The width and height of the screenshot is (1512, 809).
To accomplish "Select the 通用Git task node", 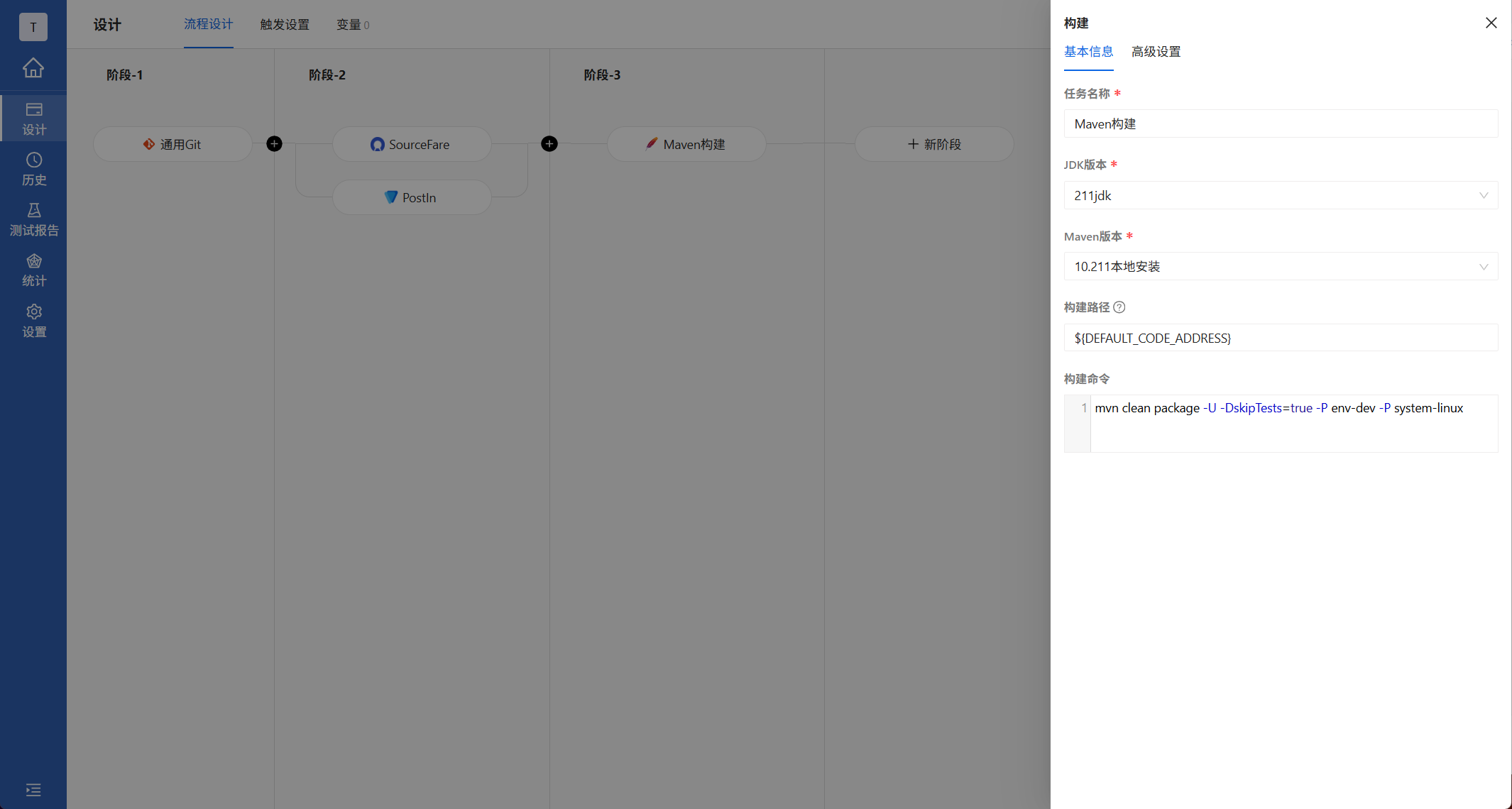I will (172, 144).
